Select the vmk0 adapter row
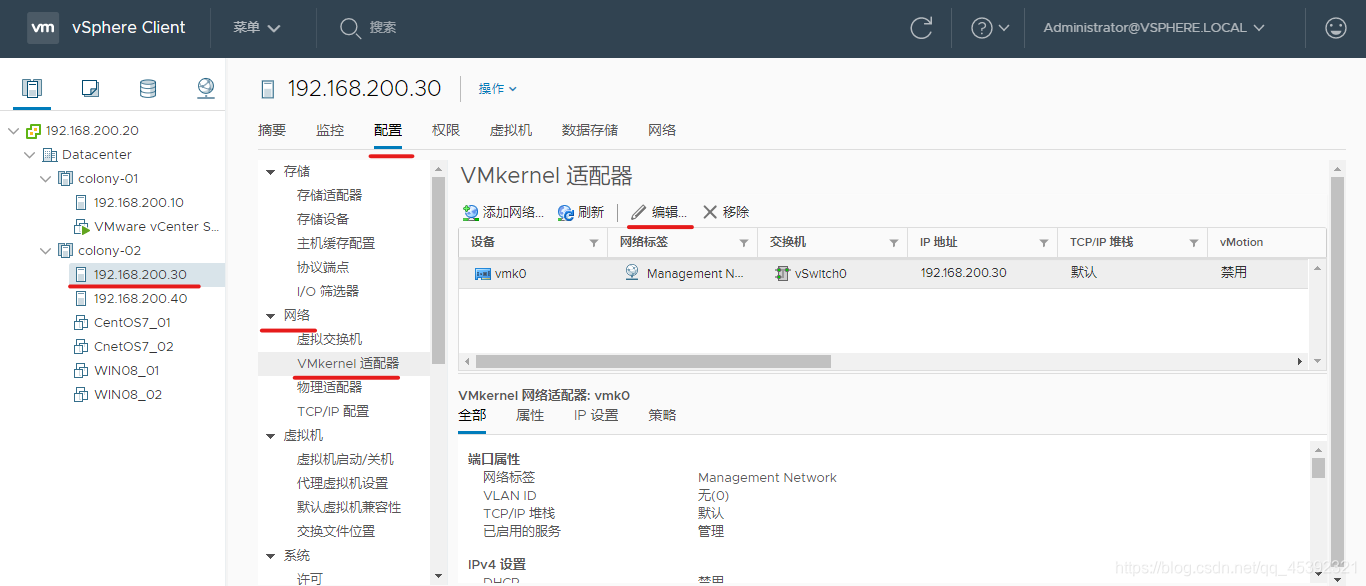1366x586 pixels. click(x=884, y=273)
